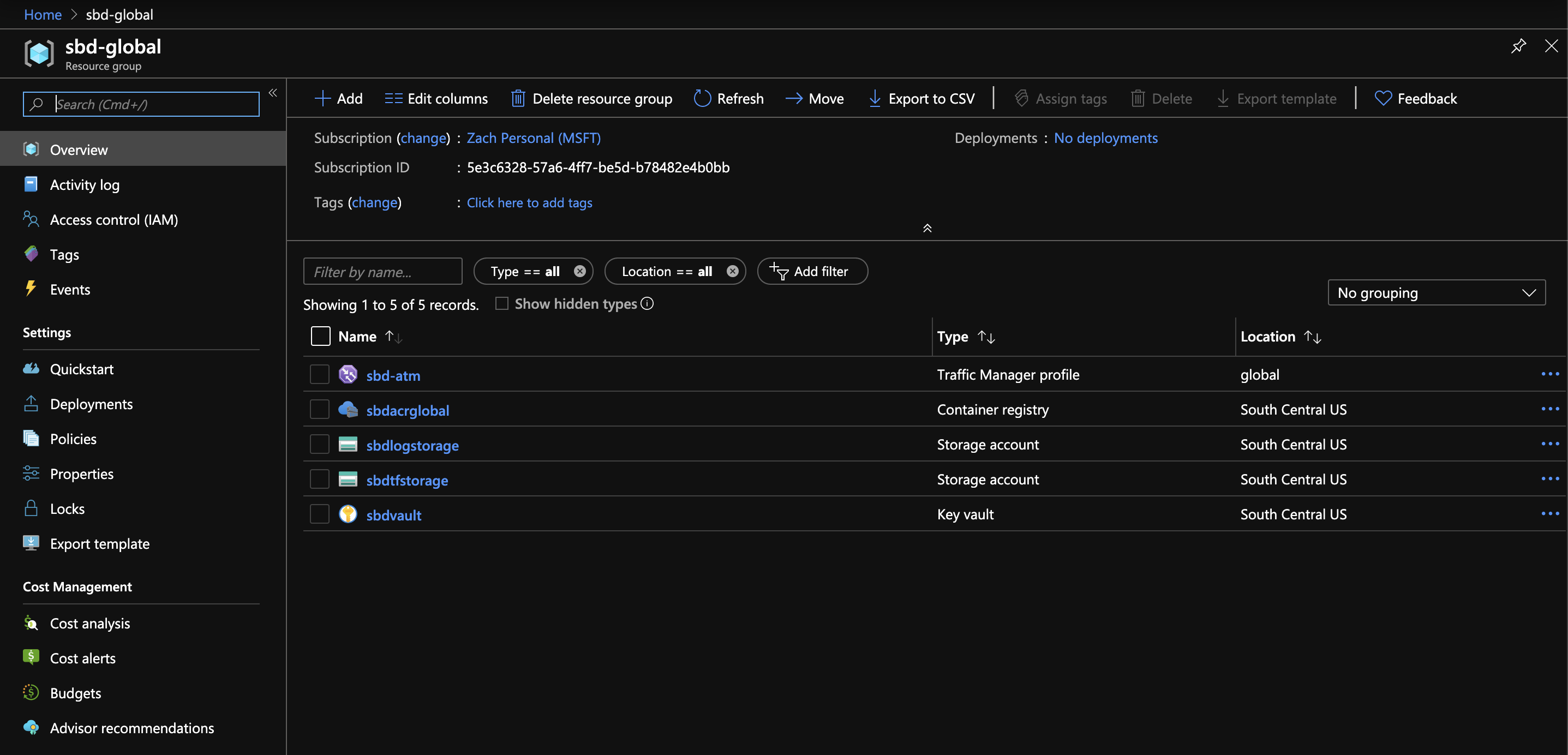
Task: Click the No deployments link
Action: [1105, 137]
